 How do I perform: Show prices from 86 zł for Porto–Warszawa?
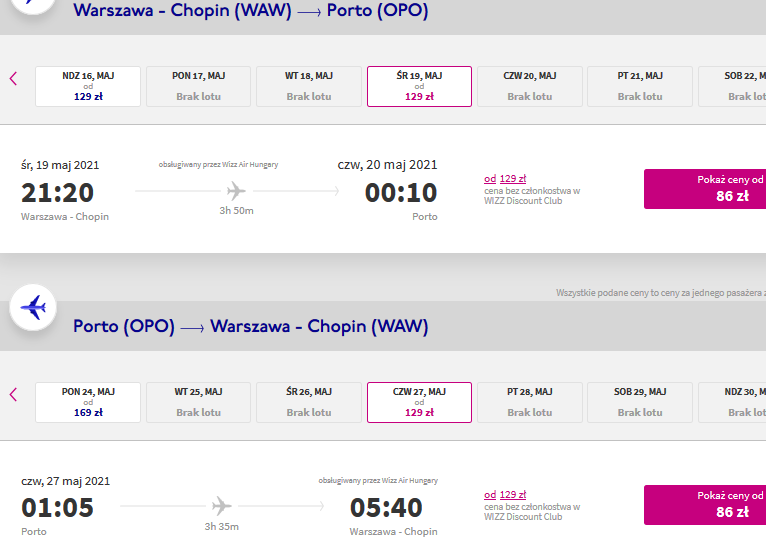pos(705,505)
